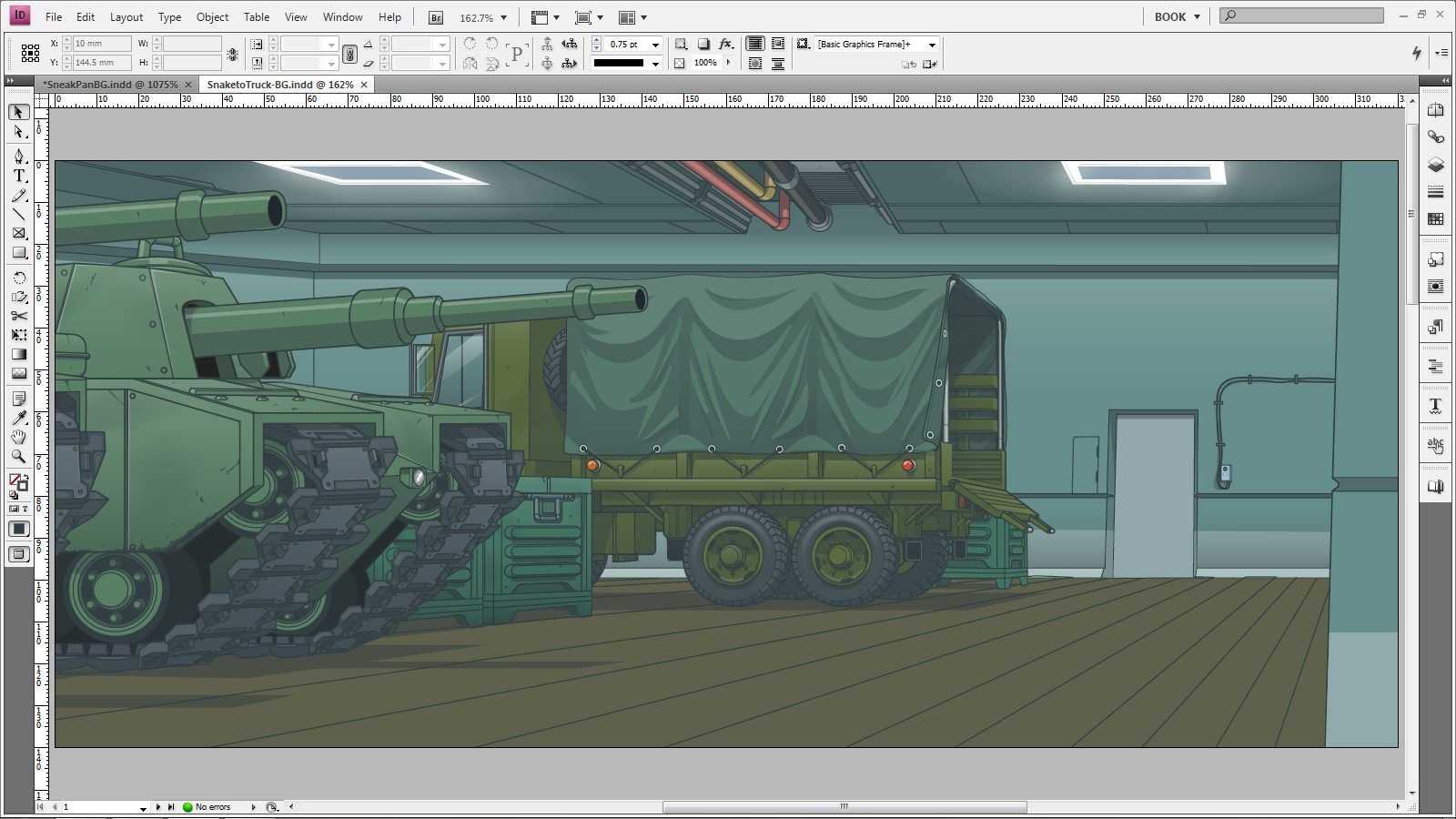Screen dimensions: 1456x819
Task: Activate the Eyedropper tool
Action: pos(18,418)
